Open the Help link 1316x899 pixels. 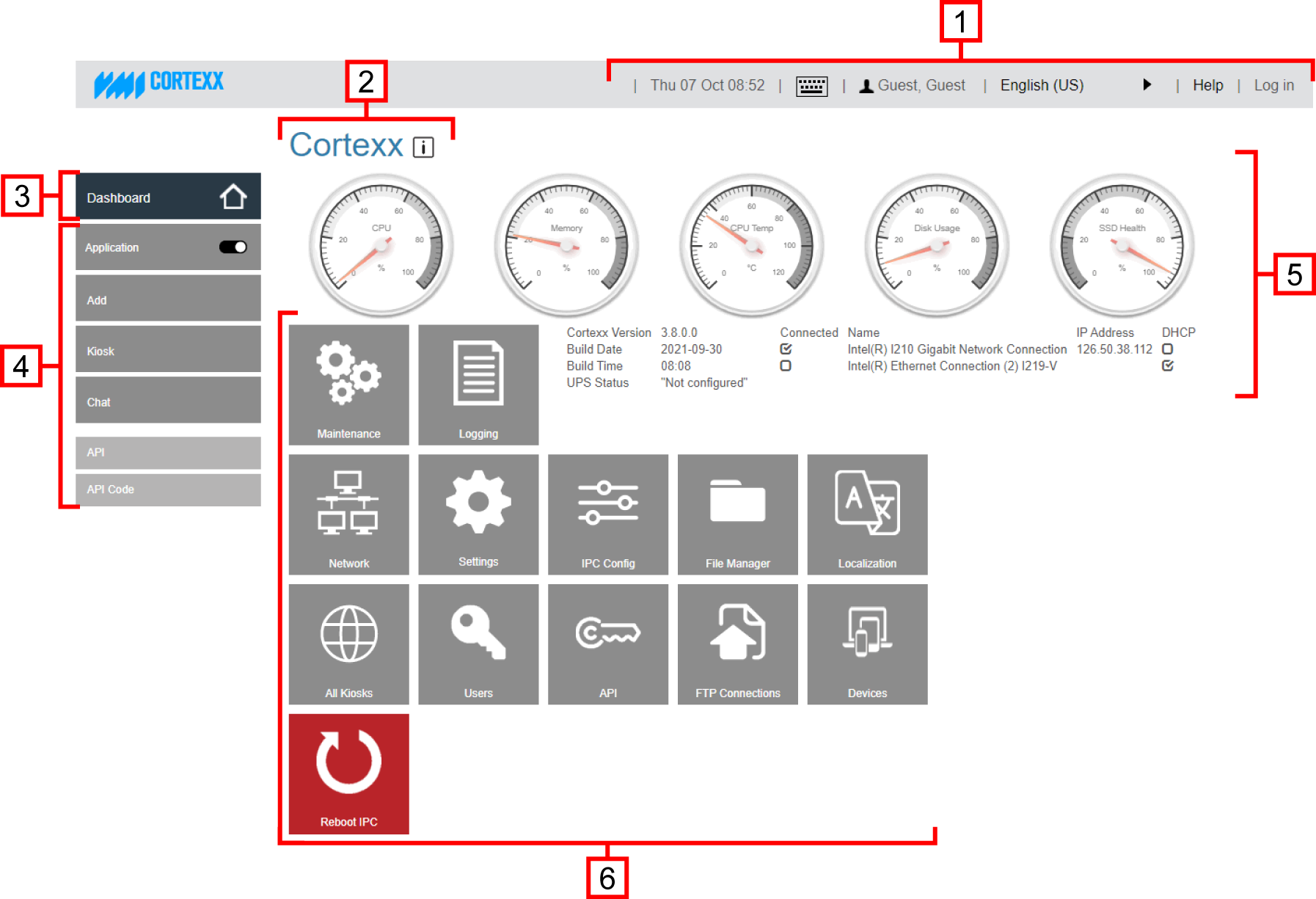click(1207, 85)
